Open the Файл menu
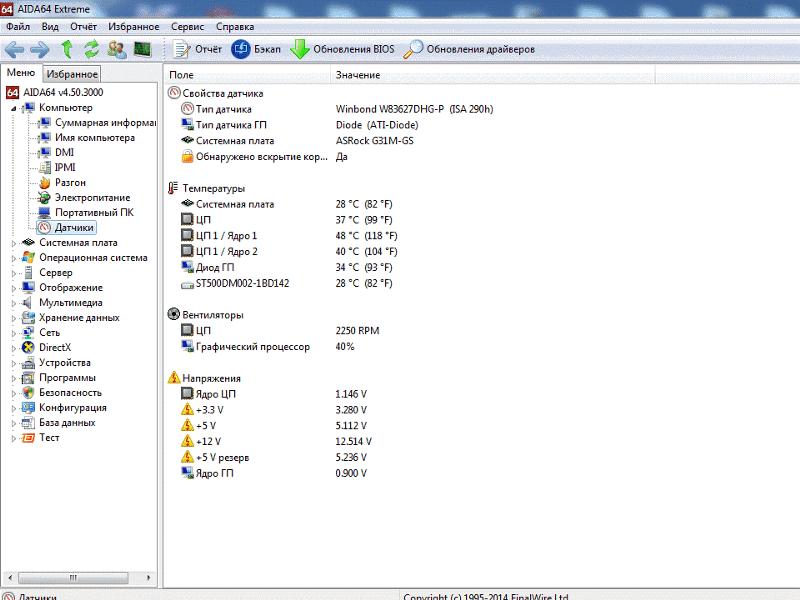800x600 pixels. tap(18, 27)
